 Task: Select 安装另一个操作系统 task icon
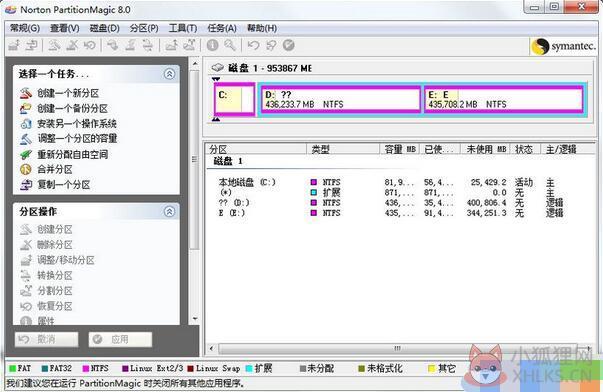(26, 124)
